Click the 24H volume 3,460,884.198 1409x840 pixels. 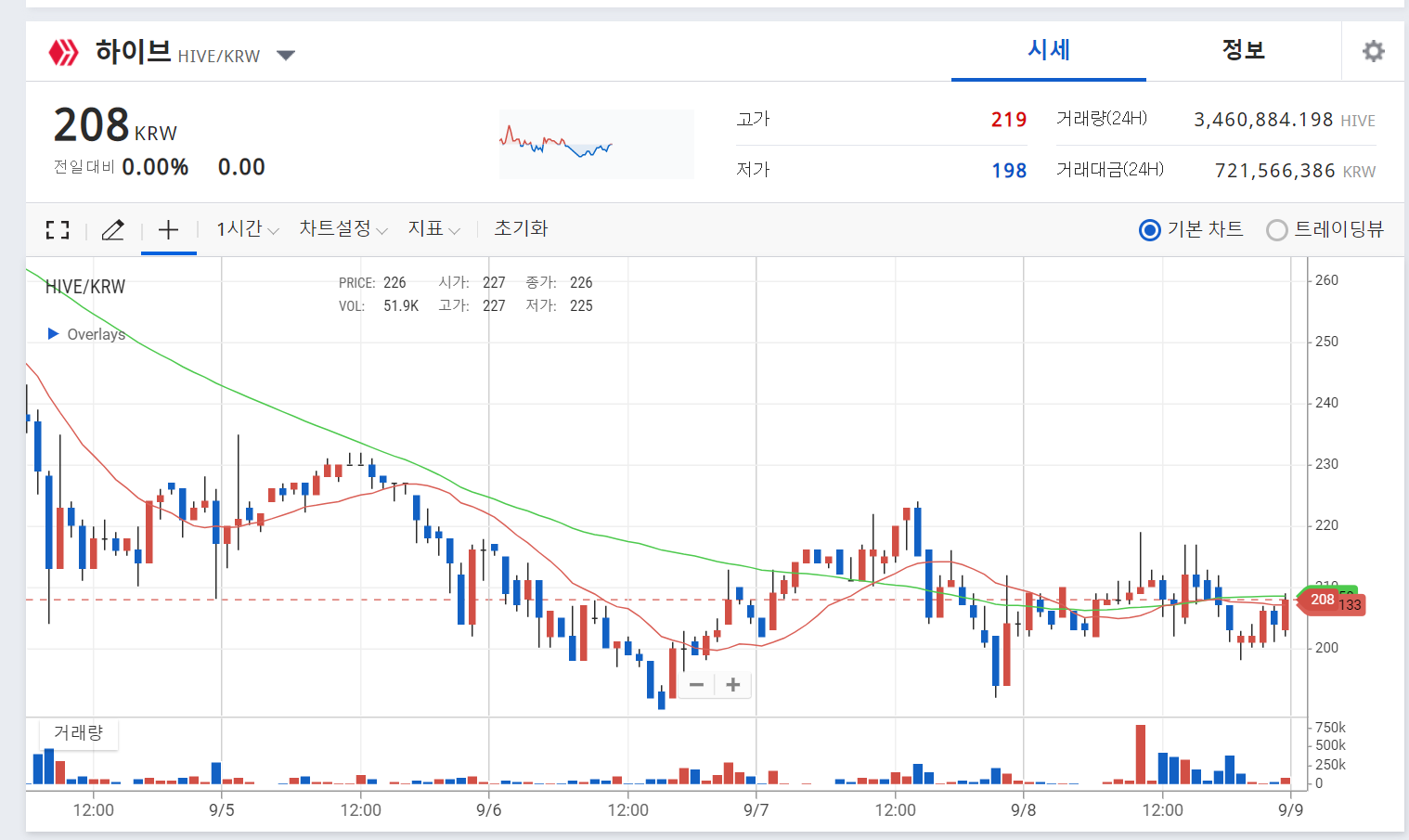(x=1263, y=120)
